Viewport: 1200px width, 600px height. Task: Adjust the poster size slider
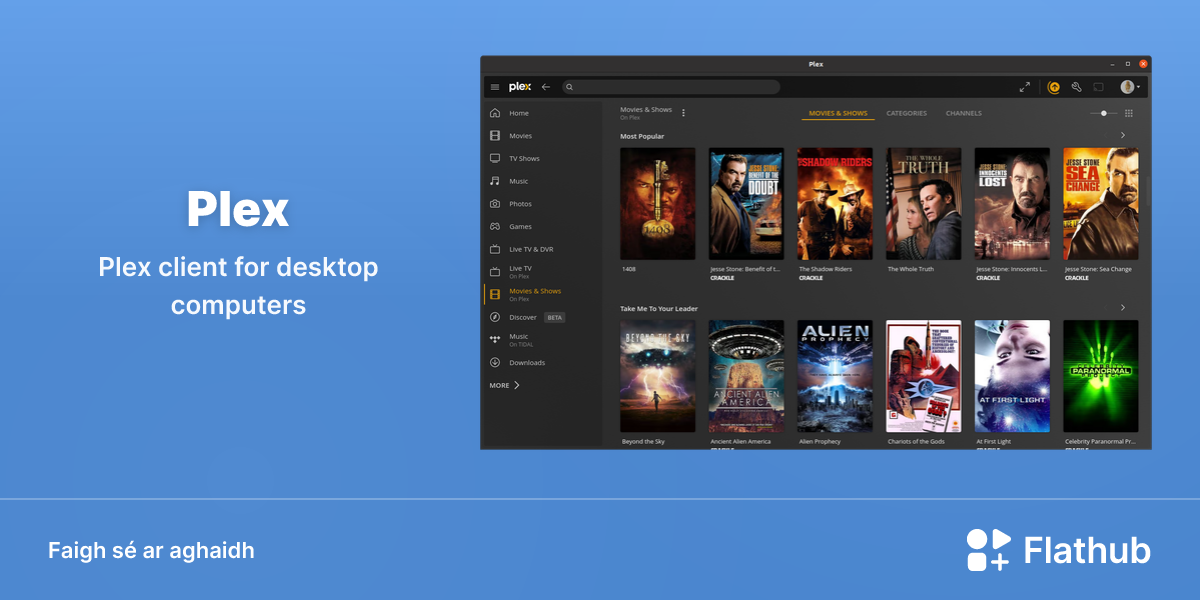1104,113
